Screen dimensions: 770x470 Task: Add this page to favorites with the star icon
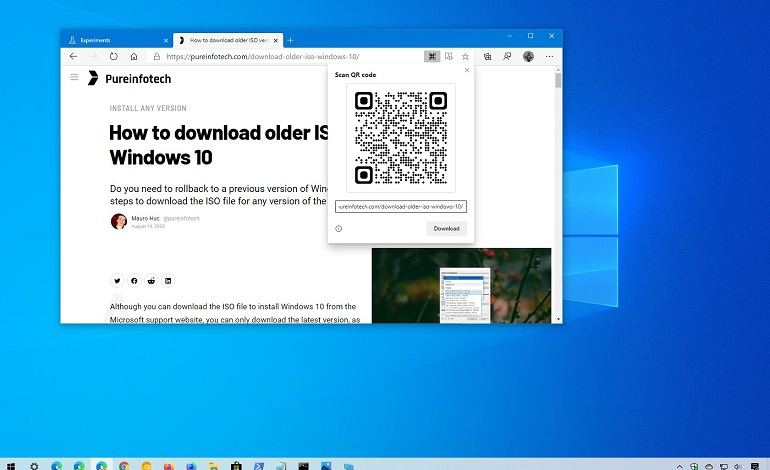click(x=465, y=56)
